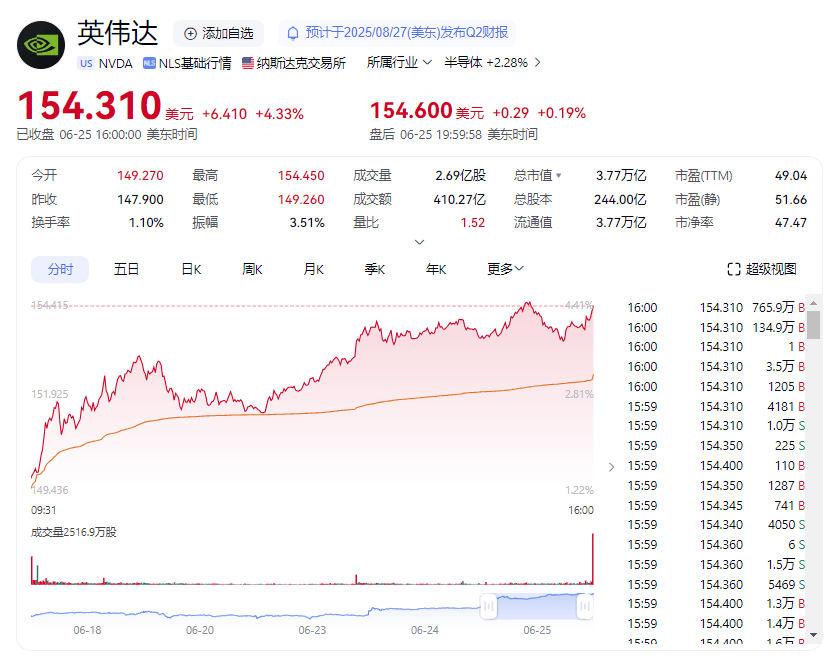The image size is (833, 660).
Task: Click the 预计于2025/08/27发布Q2财报 notice
Action: (x=396, y=33)
